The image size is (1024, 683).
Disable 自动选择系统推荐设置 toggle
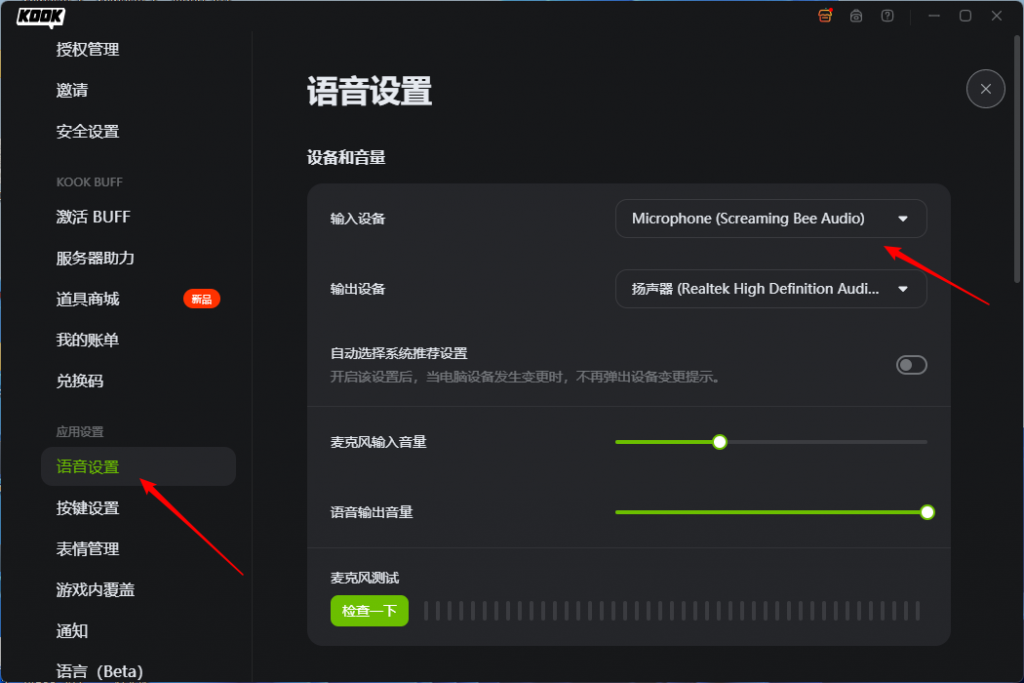click(911, 365)
